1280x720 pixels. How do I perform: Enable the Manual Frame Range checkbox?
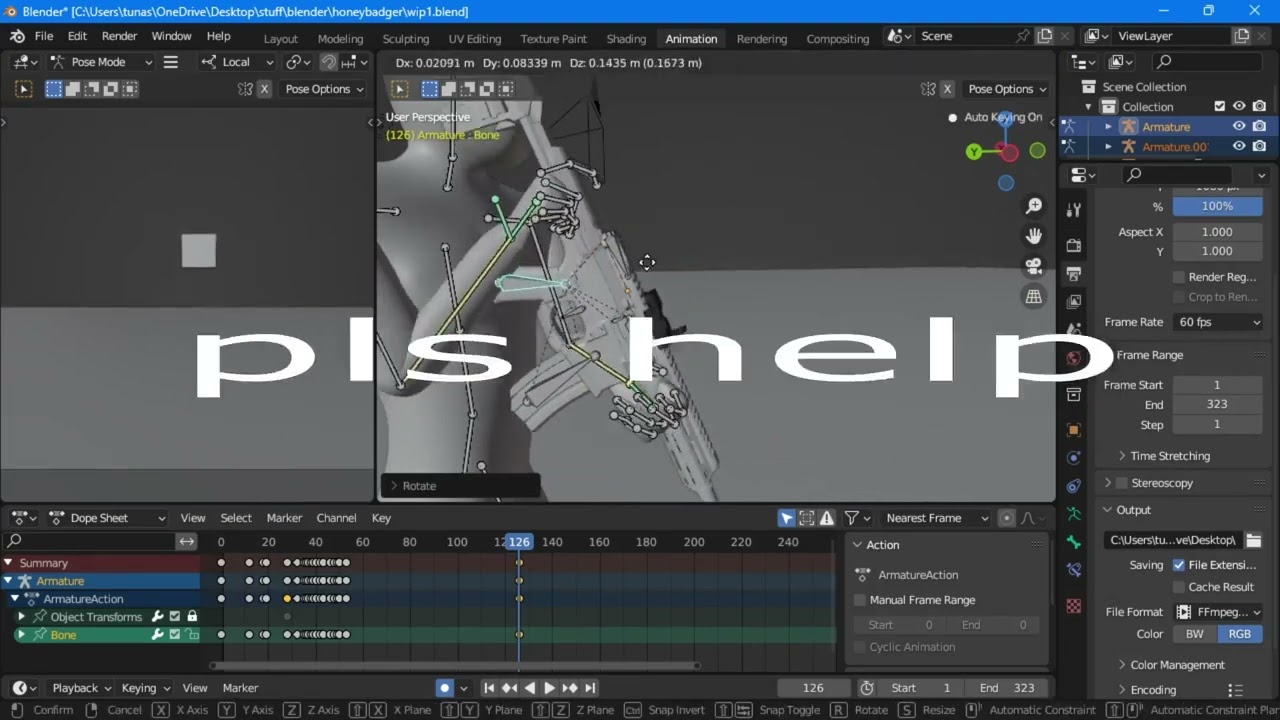(860, 600)
